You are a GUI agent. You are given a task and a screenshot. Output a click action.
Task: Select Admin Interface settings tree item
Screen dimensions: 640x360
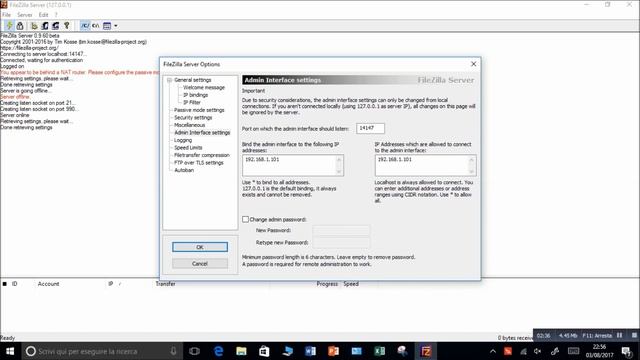tap(202, 133)
